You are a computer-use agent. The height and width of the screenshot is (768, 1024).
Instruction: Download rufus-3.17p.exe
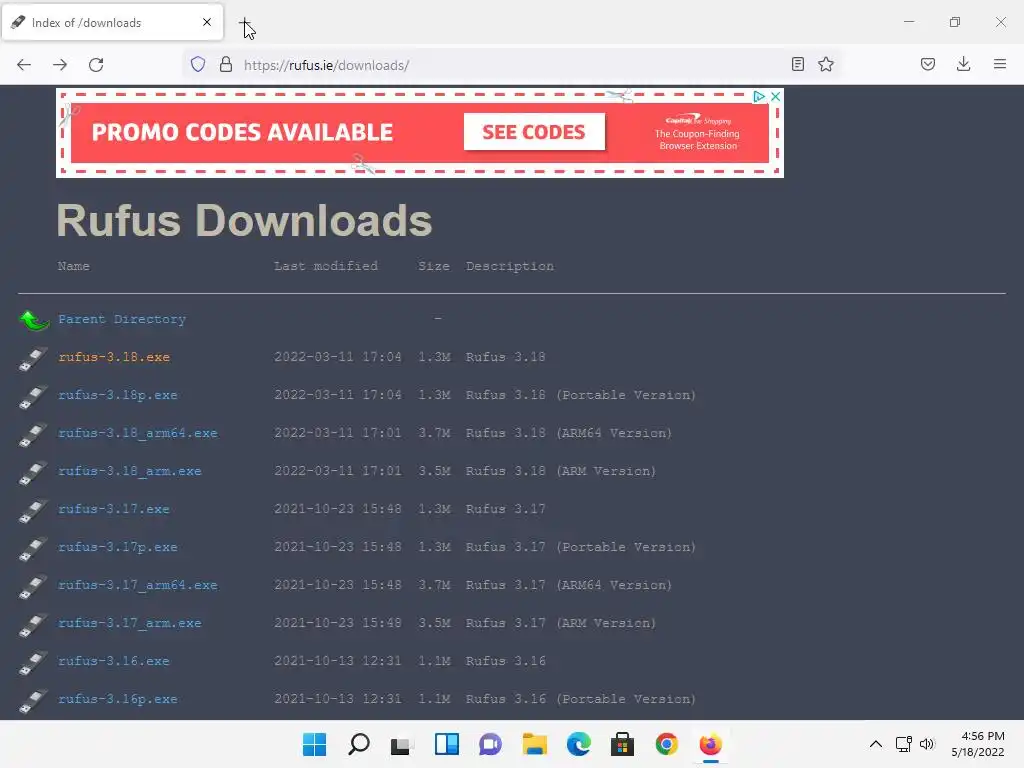point(118,547)
